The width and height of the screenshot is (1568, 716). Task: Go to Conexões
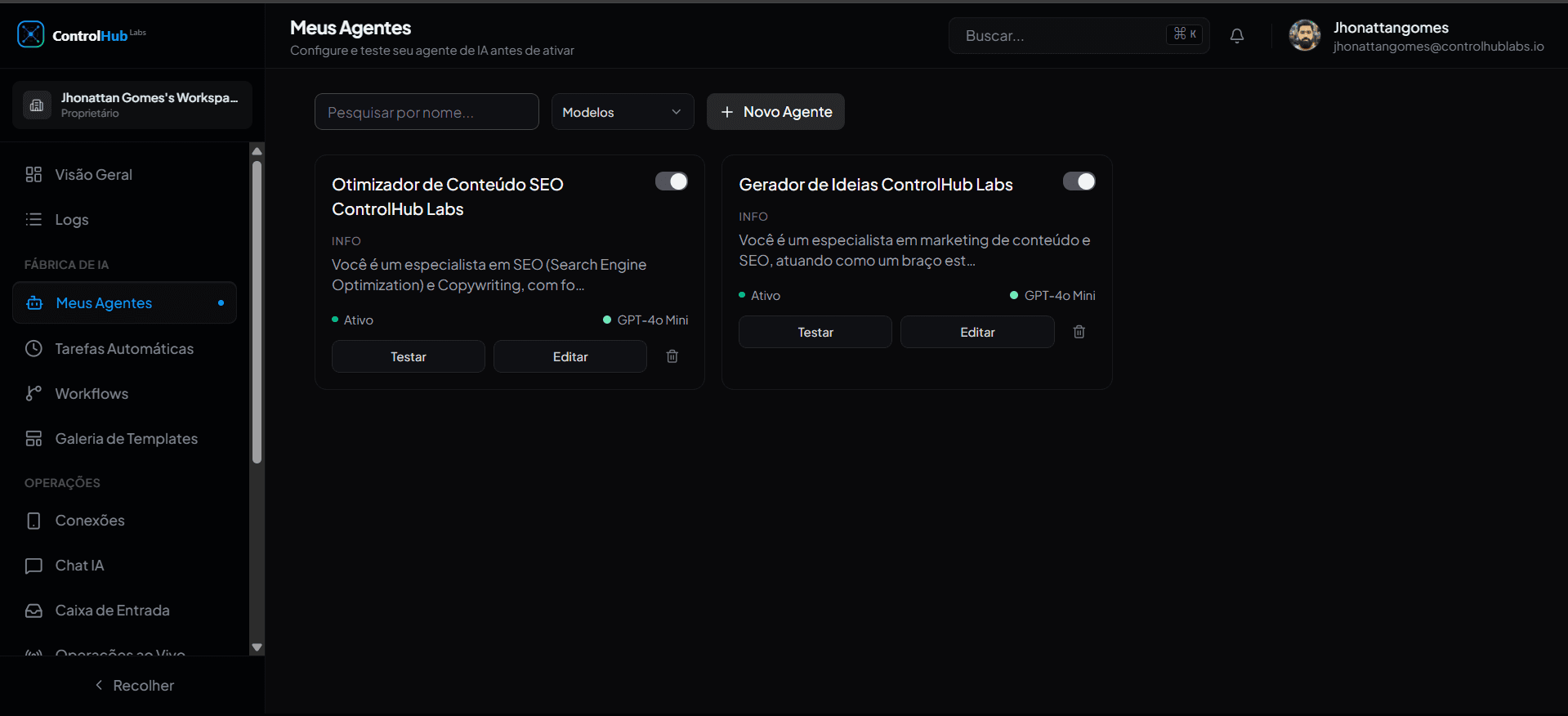[x=124, y=521]
